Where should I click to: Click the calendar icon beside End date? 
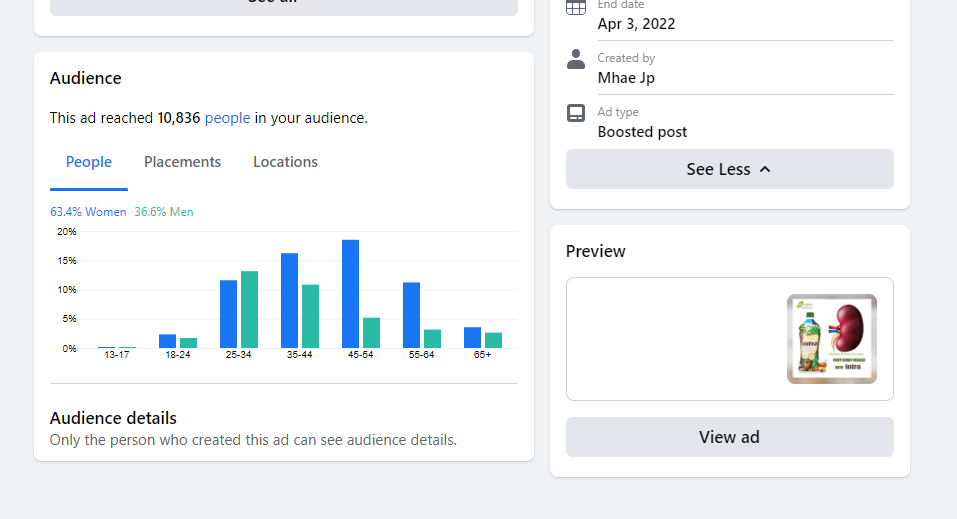(x=576, y=7)
